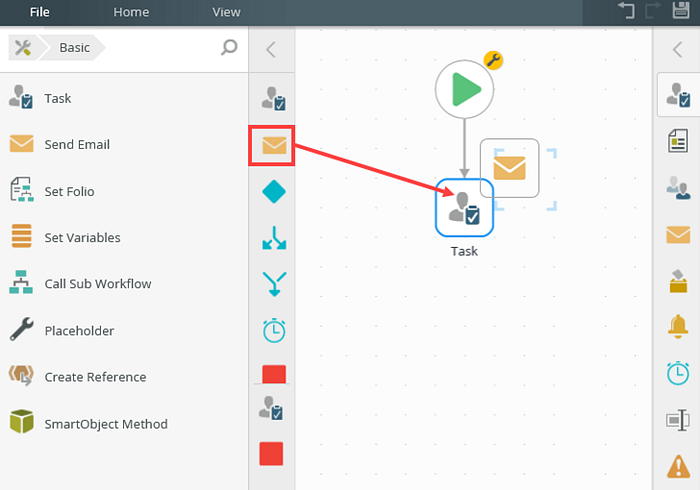Click the Task label on canvas
The image size is (700, 490).
(x=464, y=251)
